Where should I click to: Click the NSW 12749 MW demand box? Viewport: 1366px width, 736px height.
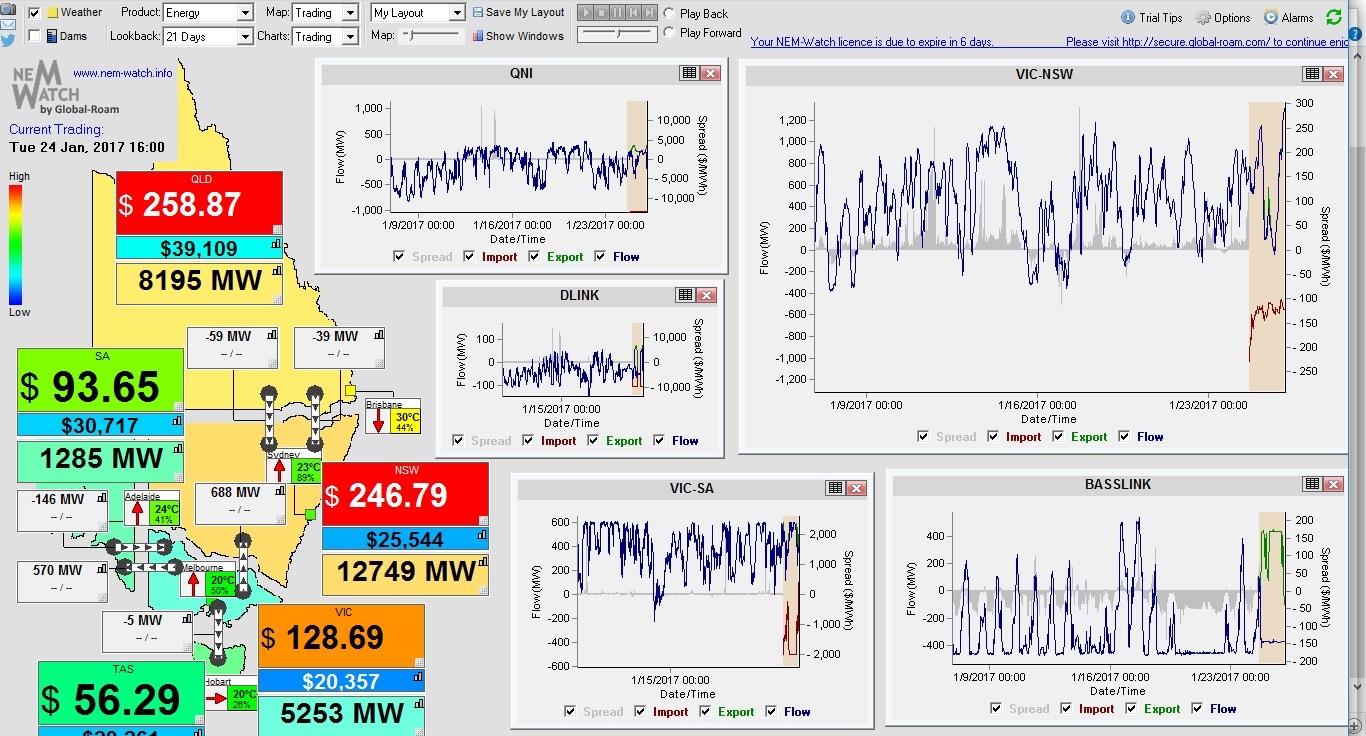pos(405,574)
